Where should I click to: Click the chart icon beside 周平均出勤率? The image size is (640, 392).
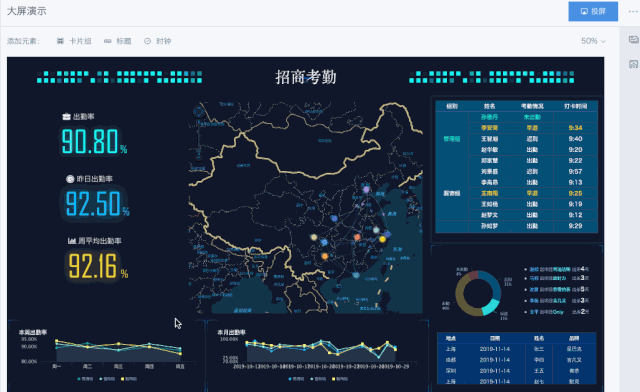[x=72, y=241]
